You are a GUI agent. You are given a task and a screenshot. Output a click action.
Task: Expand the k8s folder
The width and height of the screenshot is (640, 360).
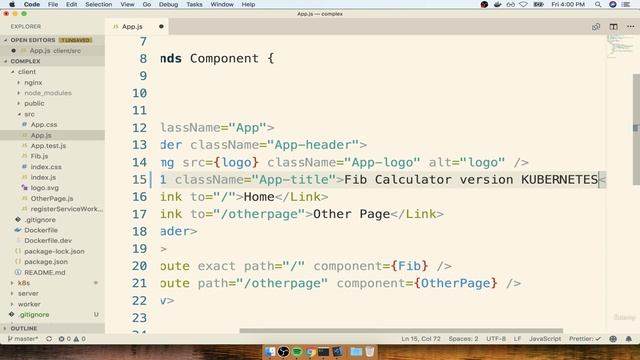point(24,283)
